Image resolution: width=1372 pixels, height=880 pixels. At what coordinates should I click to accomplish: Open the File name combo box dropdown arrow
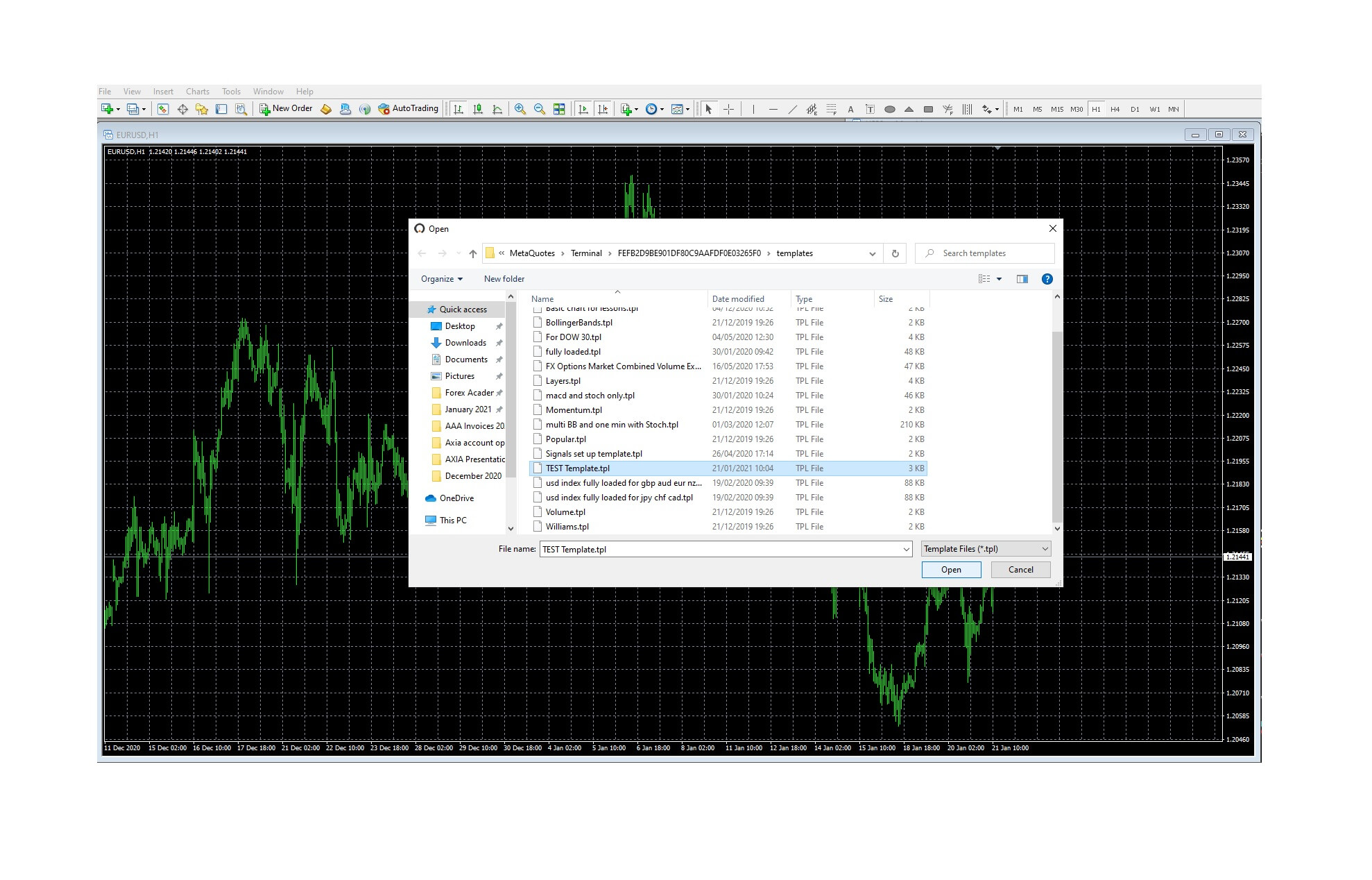(x=906, y=550)
